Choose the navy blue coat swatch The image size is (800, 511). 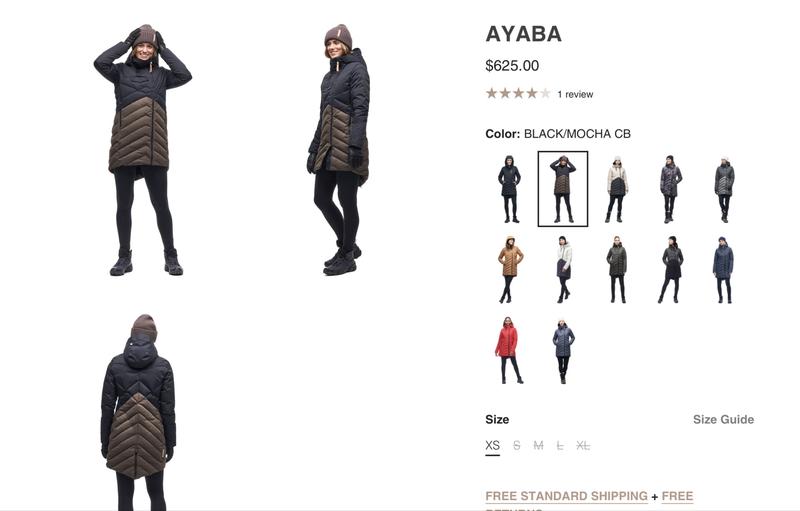[x=723, y=269]
